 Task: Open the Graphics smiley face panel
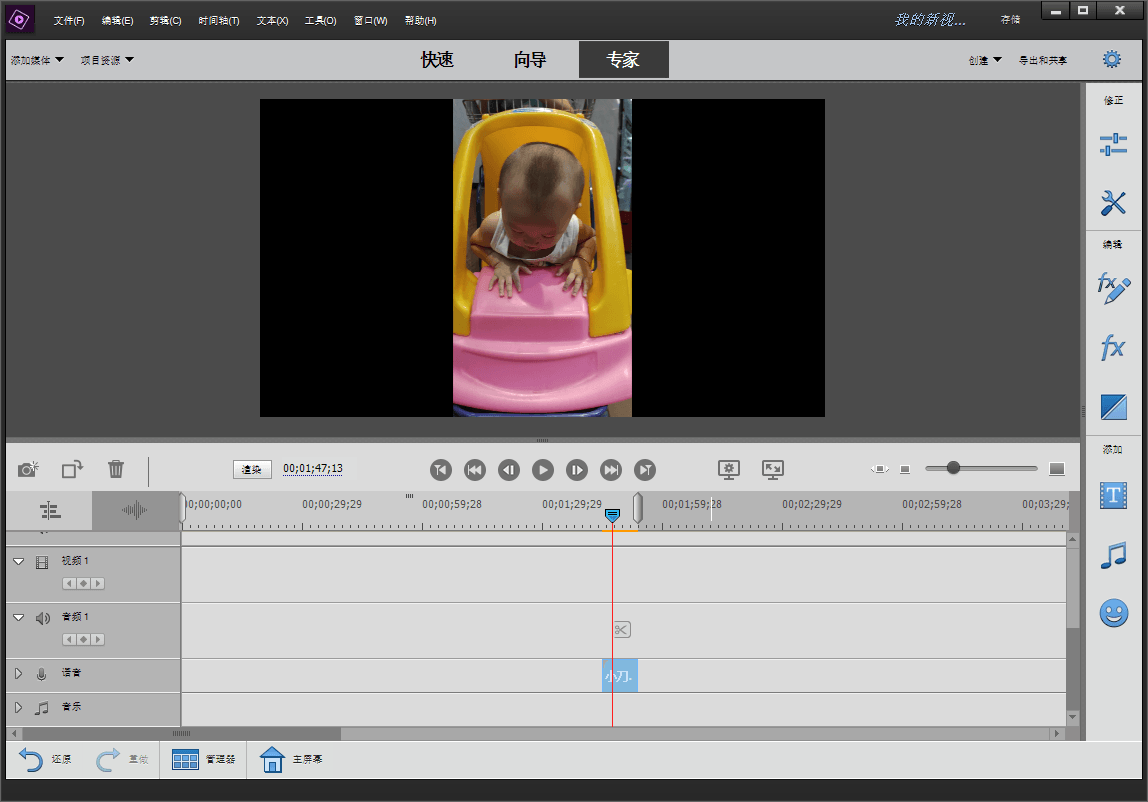pyautogui.click(x=1113, y=613)
